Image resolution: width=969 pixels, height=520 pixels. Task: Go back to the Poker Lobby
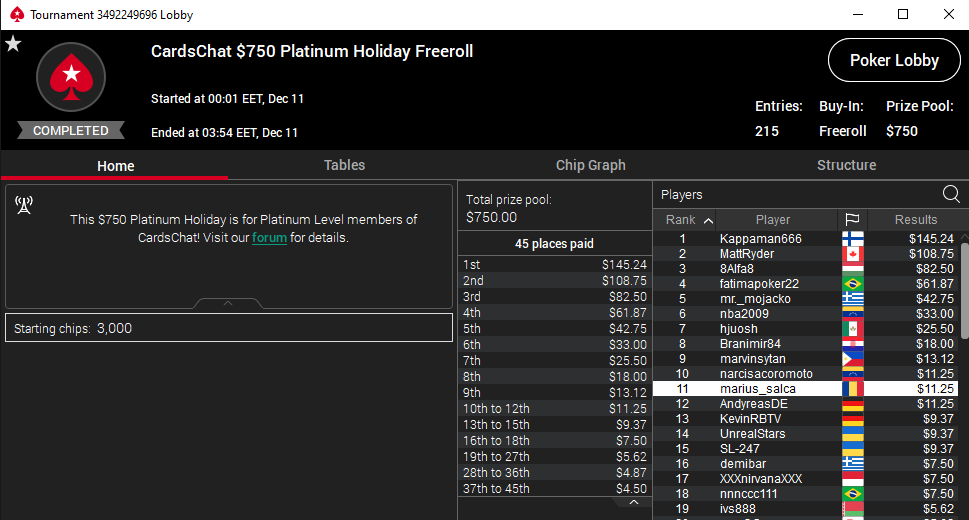point(894,60)
